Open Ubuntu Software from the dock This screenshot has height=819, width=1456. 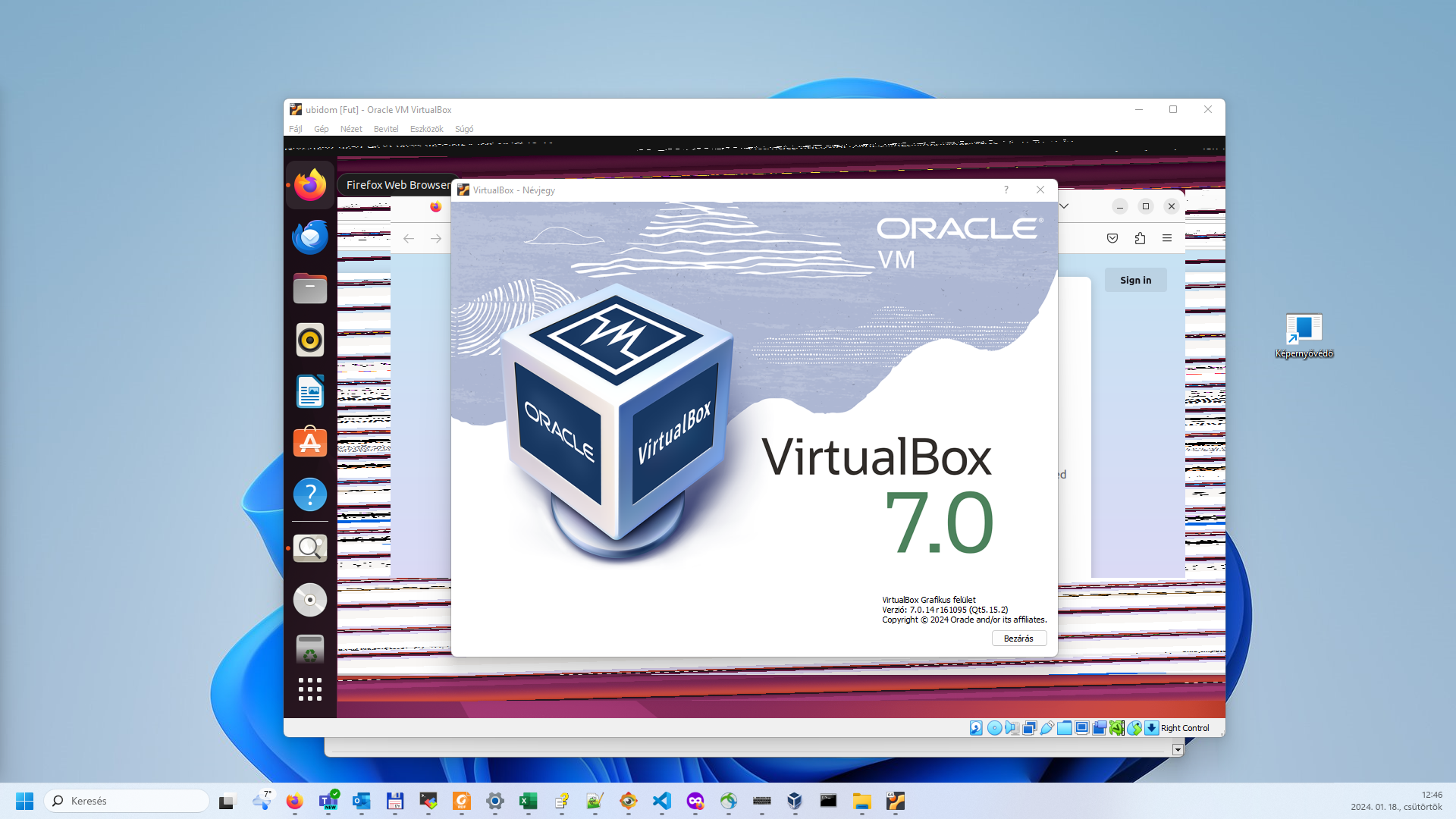tap(310, 443)
